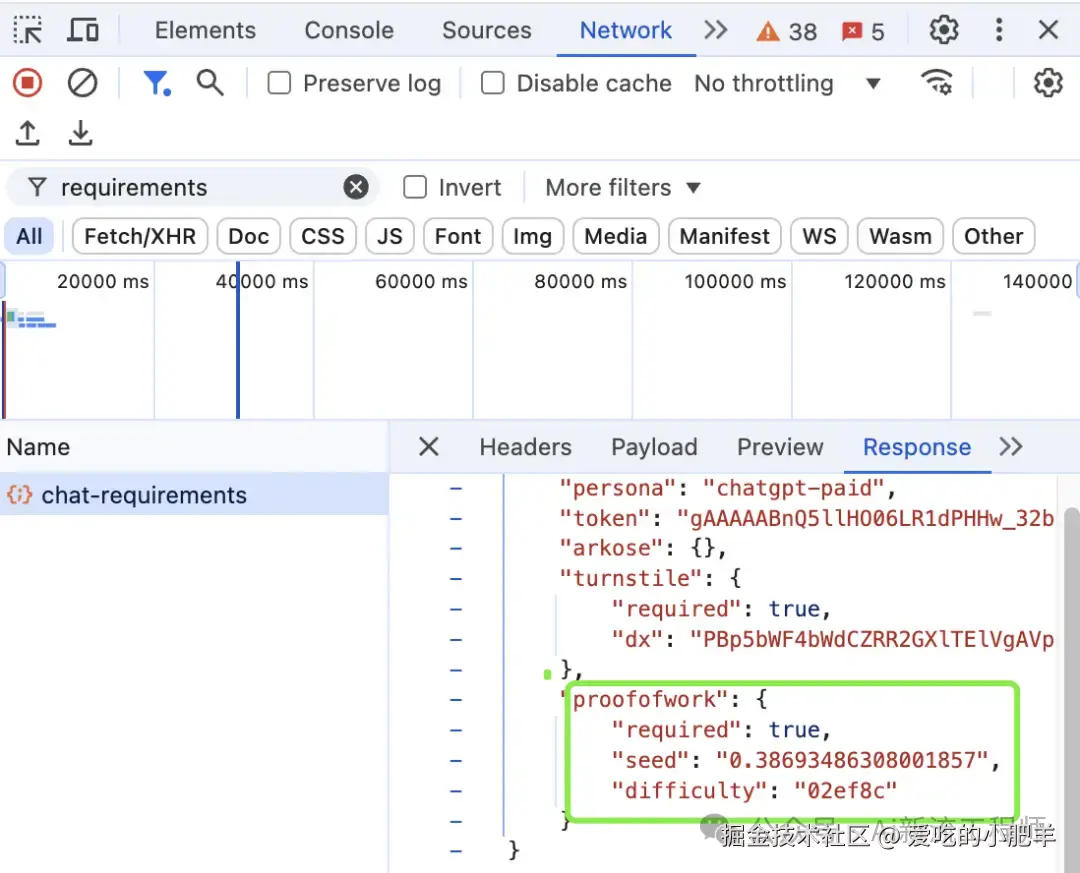Switch to the Console tab
The image size is (1080, 873).
349,30
